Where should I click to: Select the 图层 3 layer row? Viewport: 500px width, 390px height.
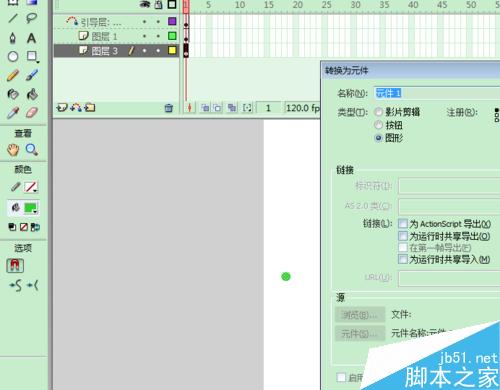(116, 51)
